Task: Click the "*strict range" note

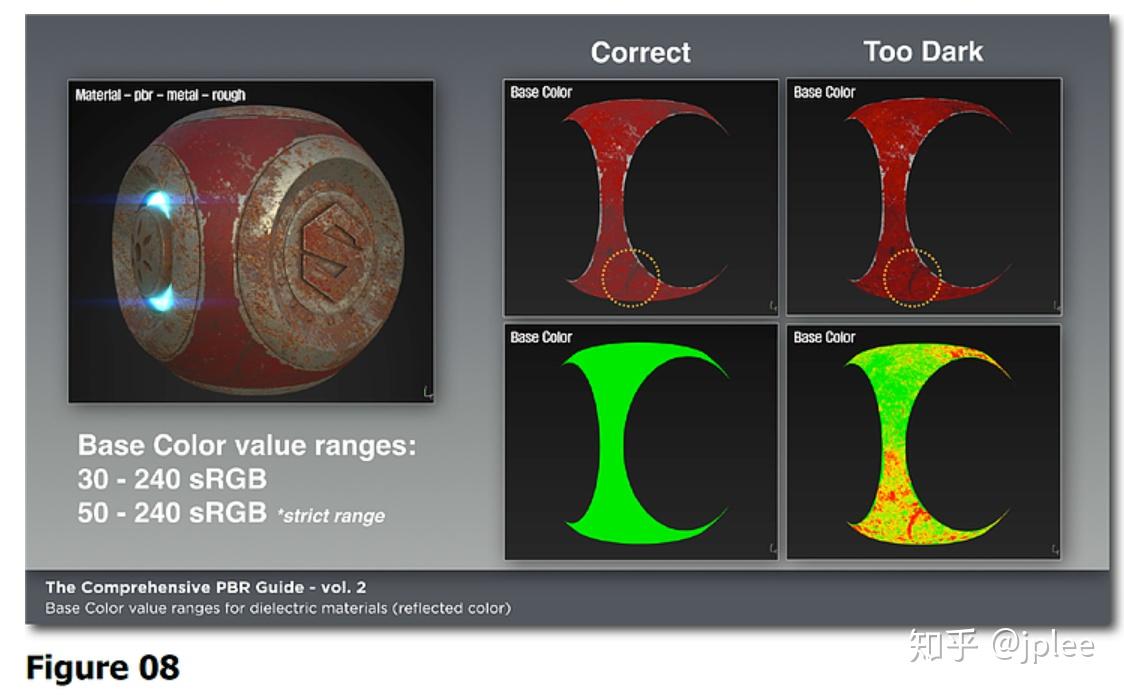Action: click(x=331, y=516)
